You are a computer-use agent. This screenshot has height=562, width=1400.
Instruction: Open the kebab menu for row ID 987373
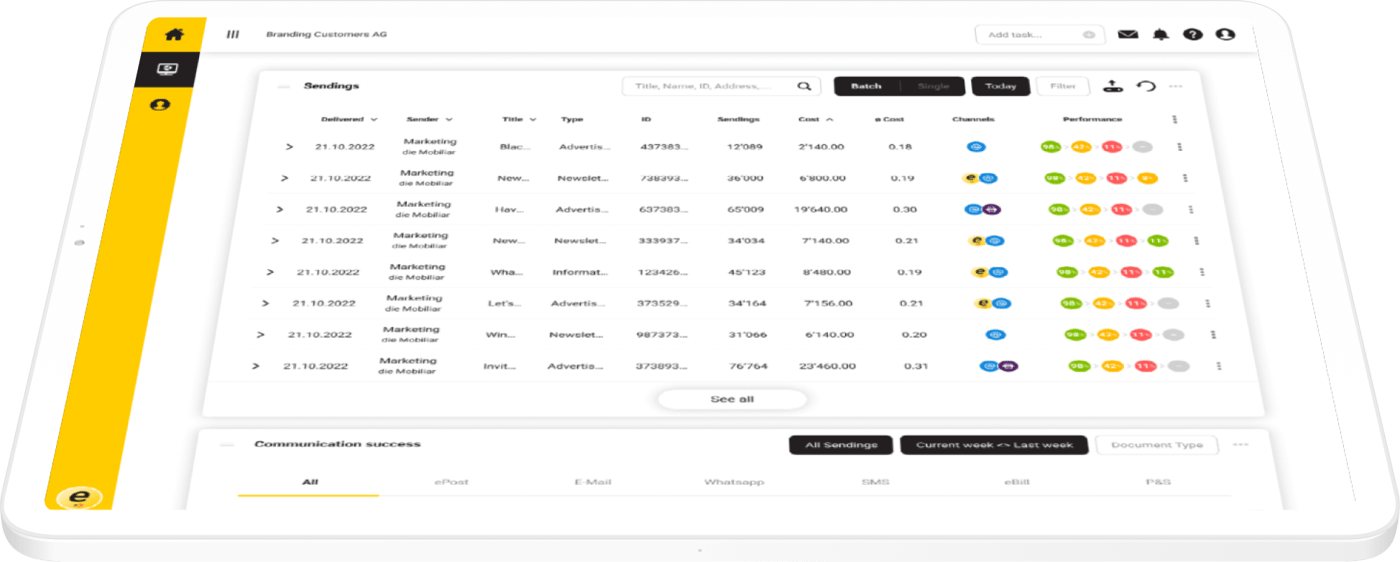(1213, 335)
